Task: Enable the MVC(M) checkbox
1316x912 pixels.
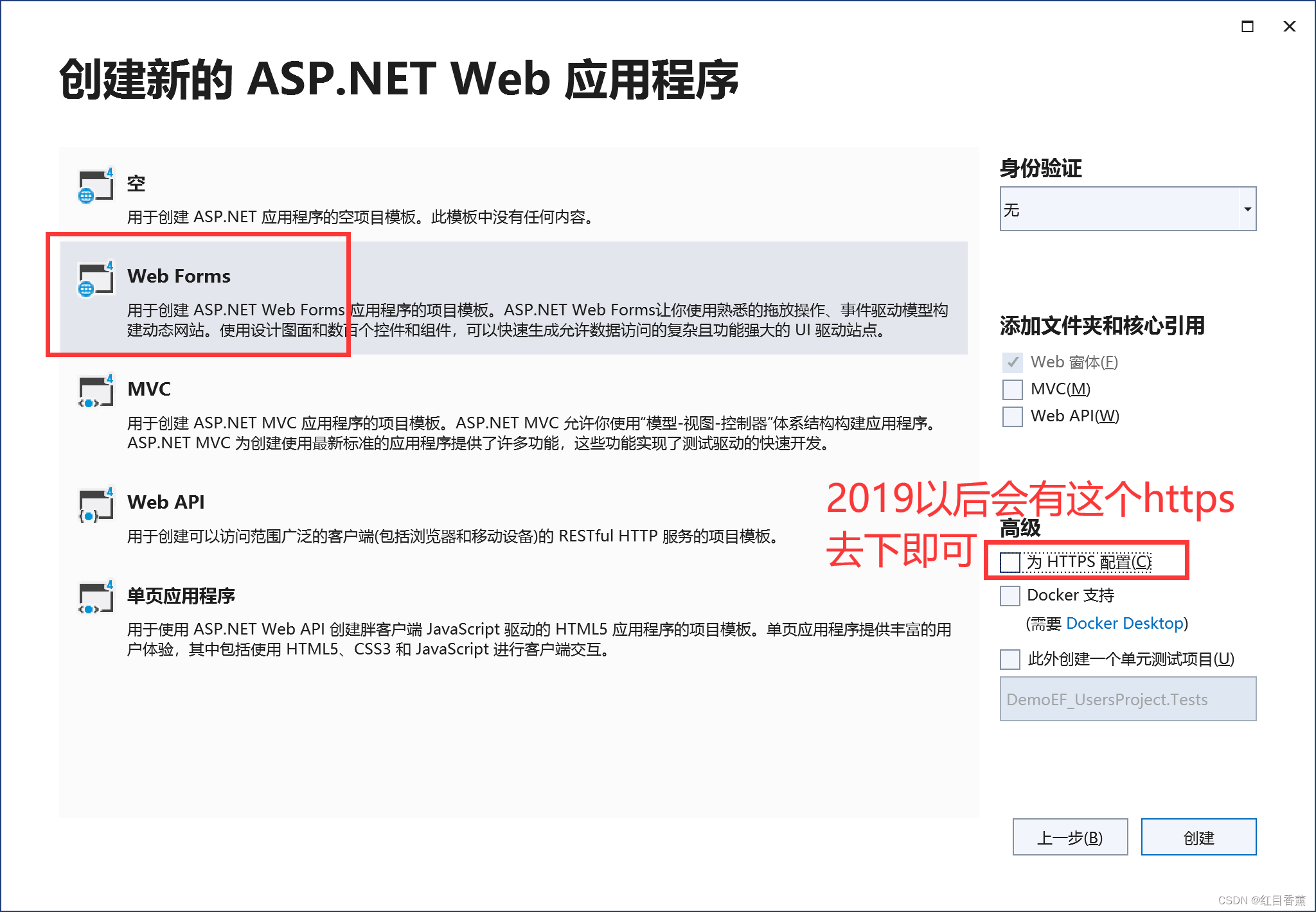Action: [x=1013, y=389]
